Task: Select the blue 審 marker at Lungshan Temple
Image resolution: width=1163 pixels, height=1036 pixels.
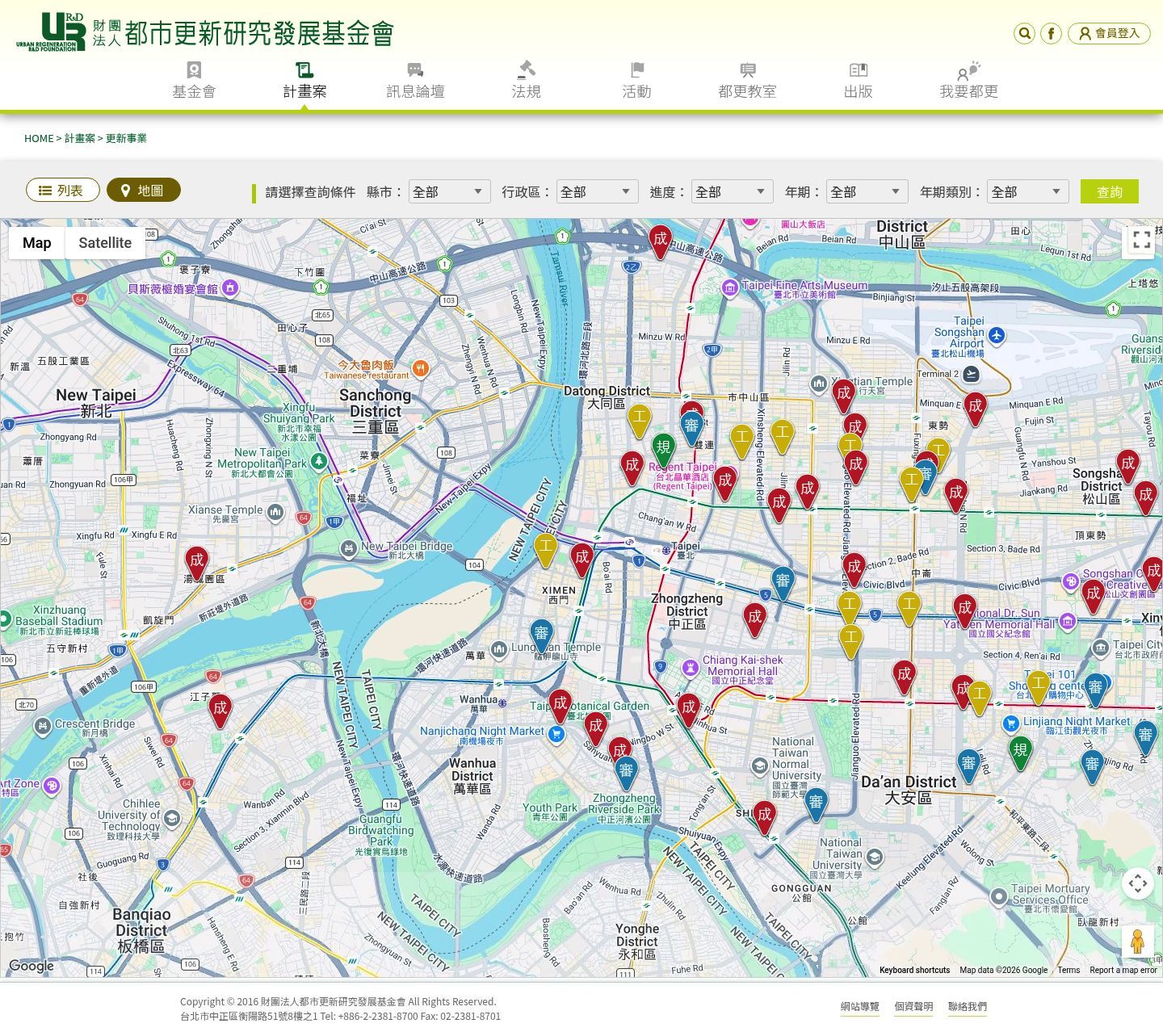Action: [541, 636]
